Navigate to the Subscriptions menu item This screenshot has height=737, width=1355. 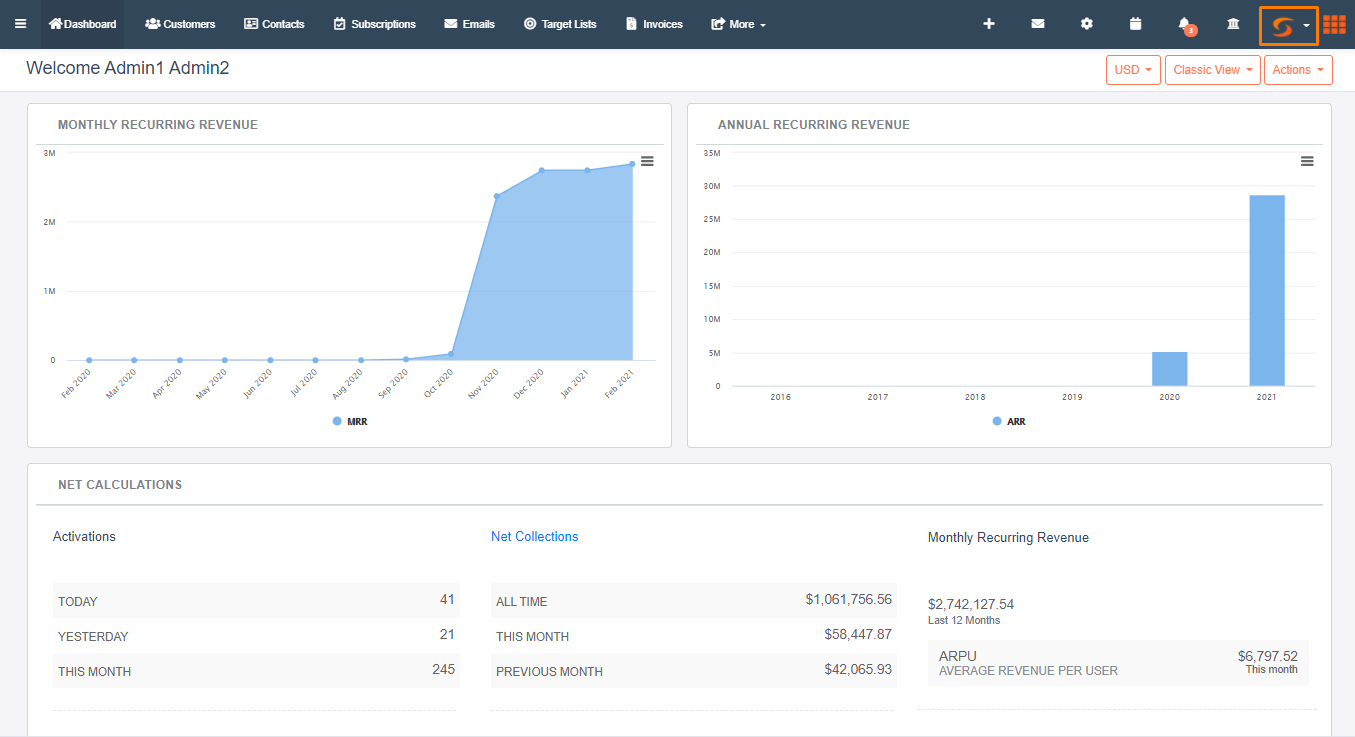click(375, 24)
